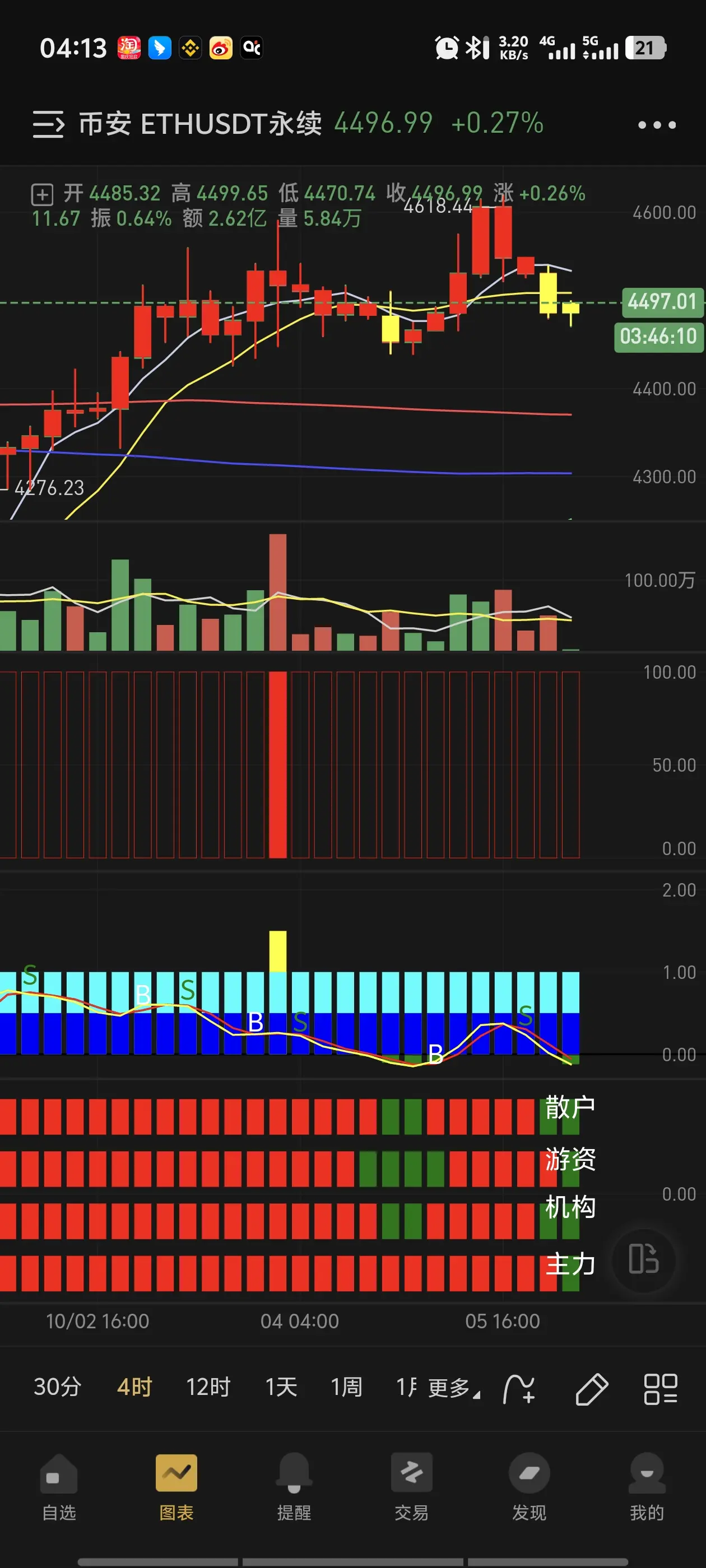The image size is (706, 1568).
Task: Tap the 4300.00 price axis label
Action: coord(664,477)
